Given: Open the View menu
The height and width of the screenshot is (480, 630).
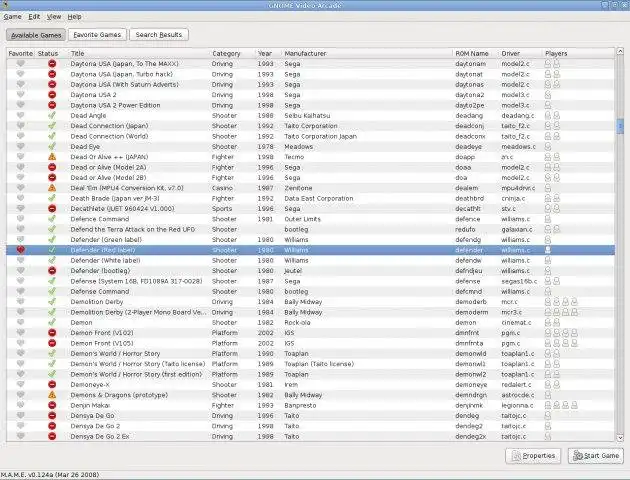Looking at the screenshot, I should (x=54, y=17).
